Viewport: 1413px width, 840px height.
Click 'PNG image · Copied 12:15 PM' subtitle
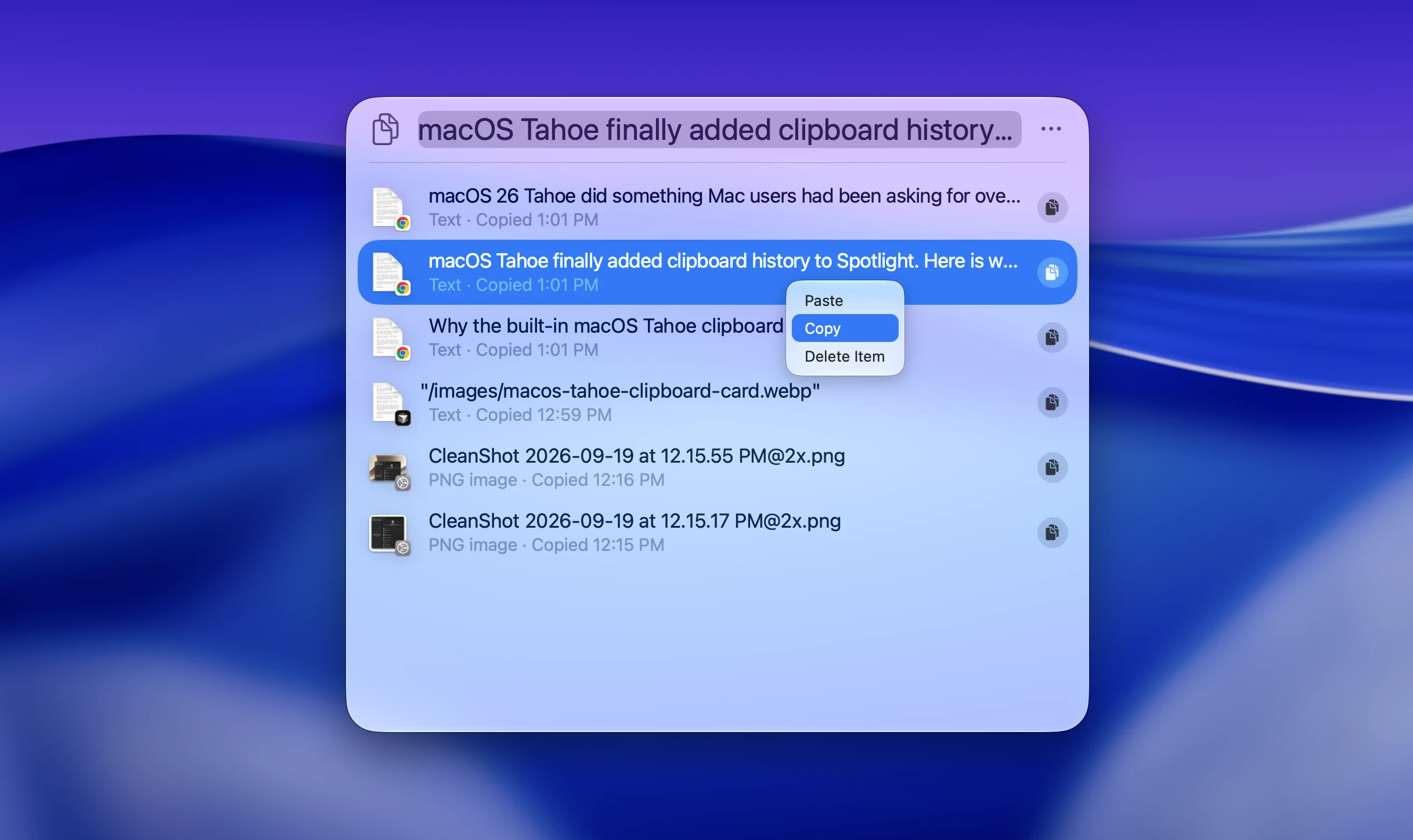(546, 545)
